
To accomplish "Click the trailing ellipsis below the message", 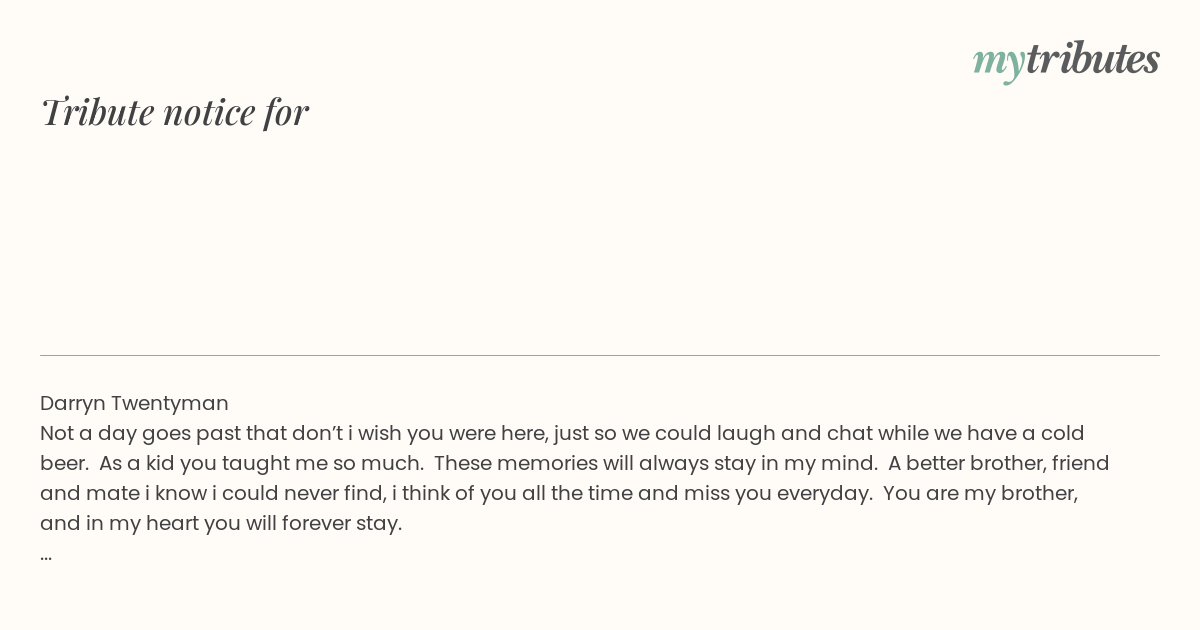I will pos(46,555).
